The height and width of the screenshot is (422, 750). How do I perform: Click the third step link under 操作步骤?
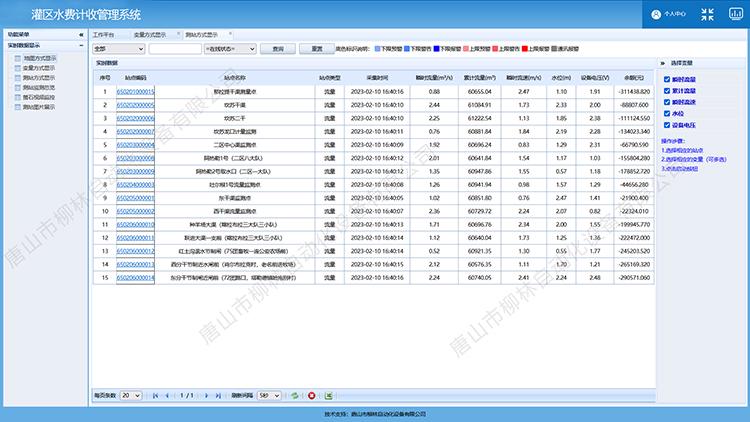[679, 168]
